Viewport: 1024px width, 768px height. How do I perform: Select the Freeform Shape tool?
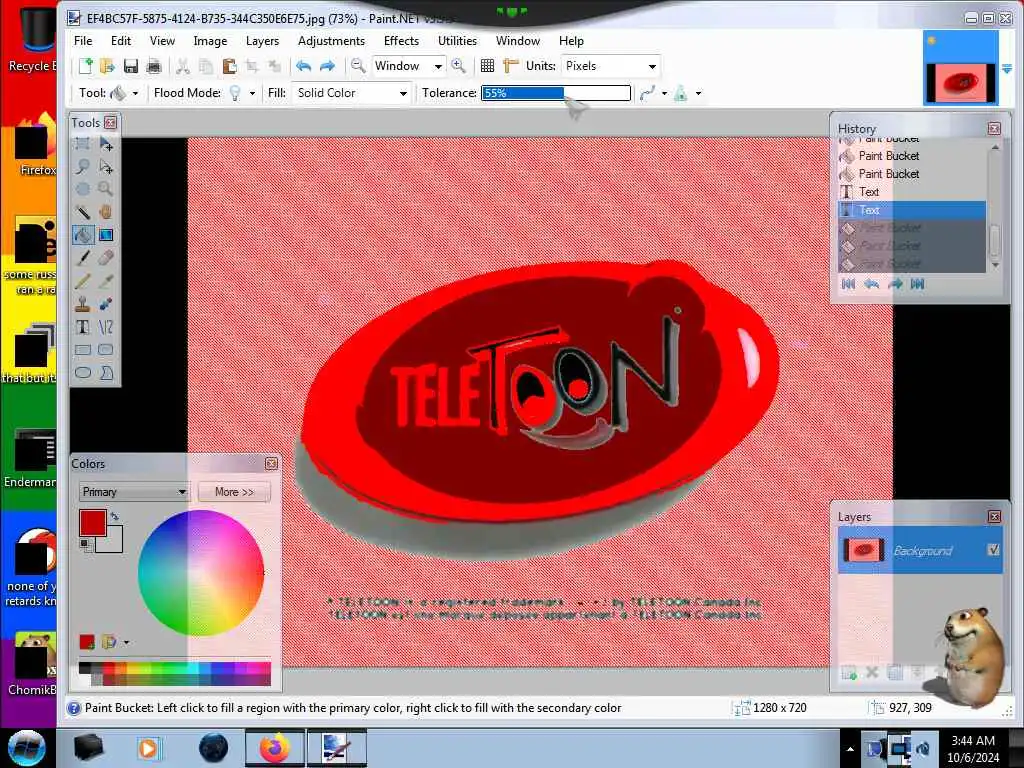[x=106, y=373]
